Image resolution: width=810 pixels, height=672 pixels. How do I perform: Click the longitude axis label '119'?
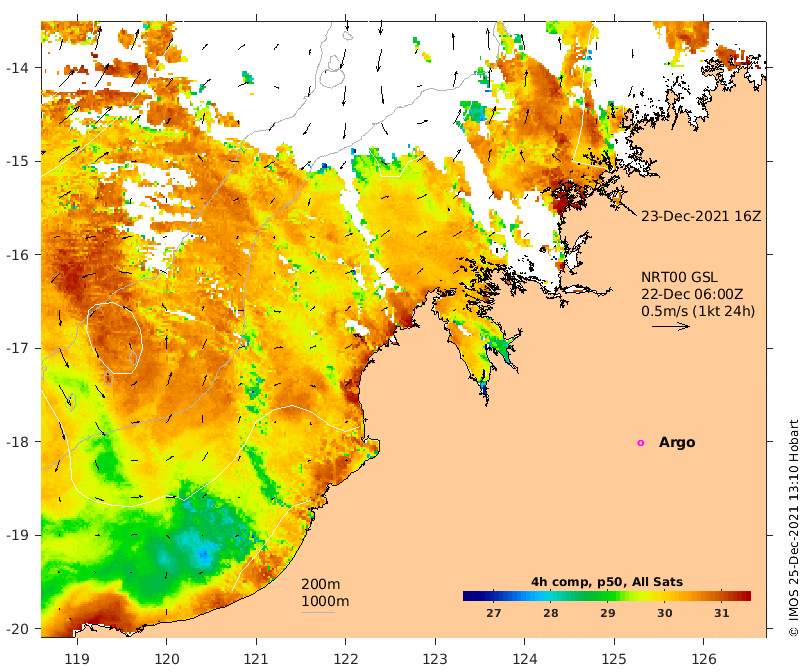[77, 659]
